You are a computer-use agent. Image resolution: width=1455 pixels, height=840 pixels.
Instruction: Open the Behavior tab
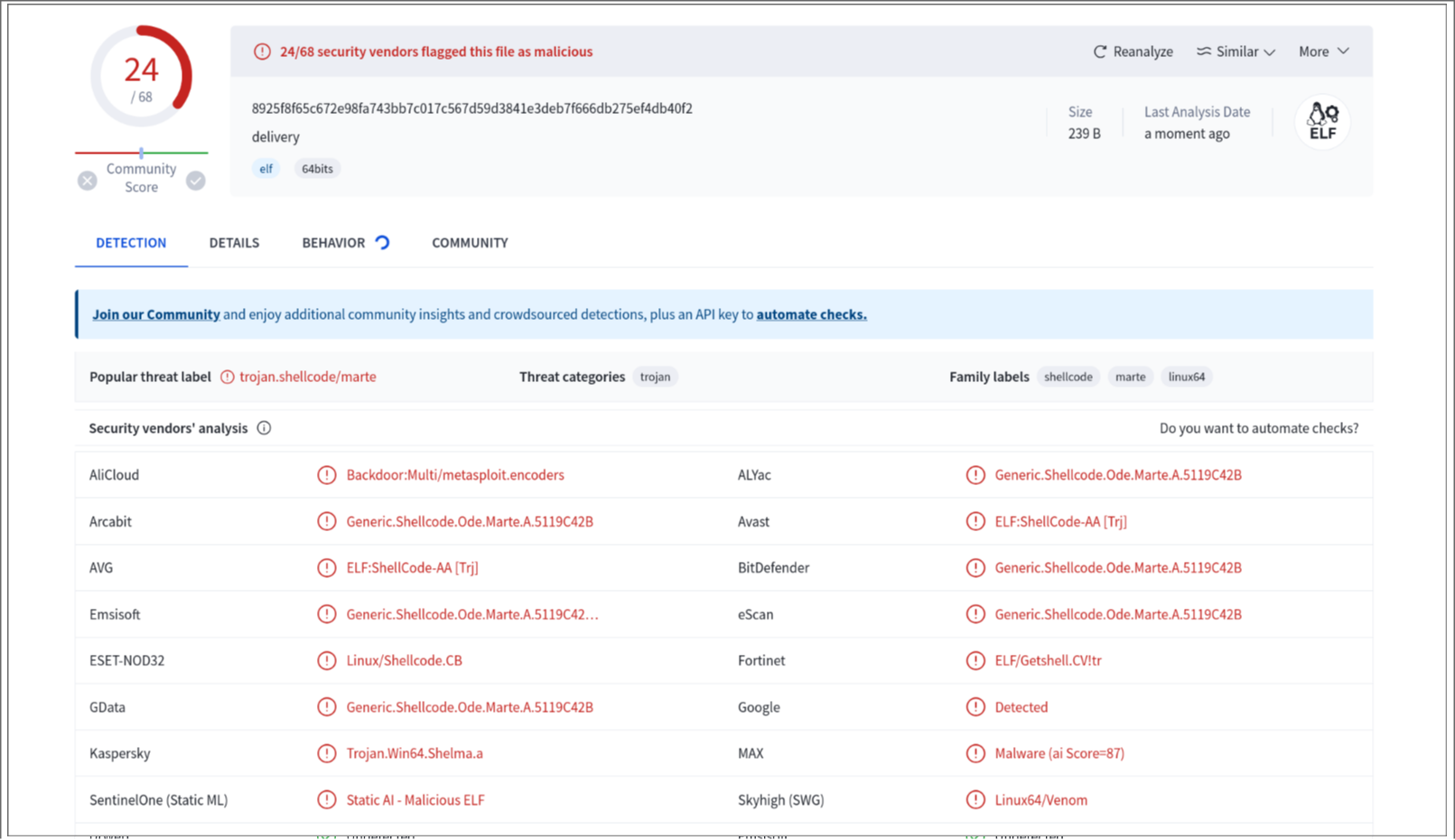[333, 243]
